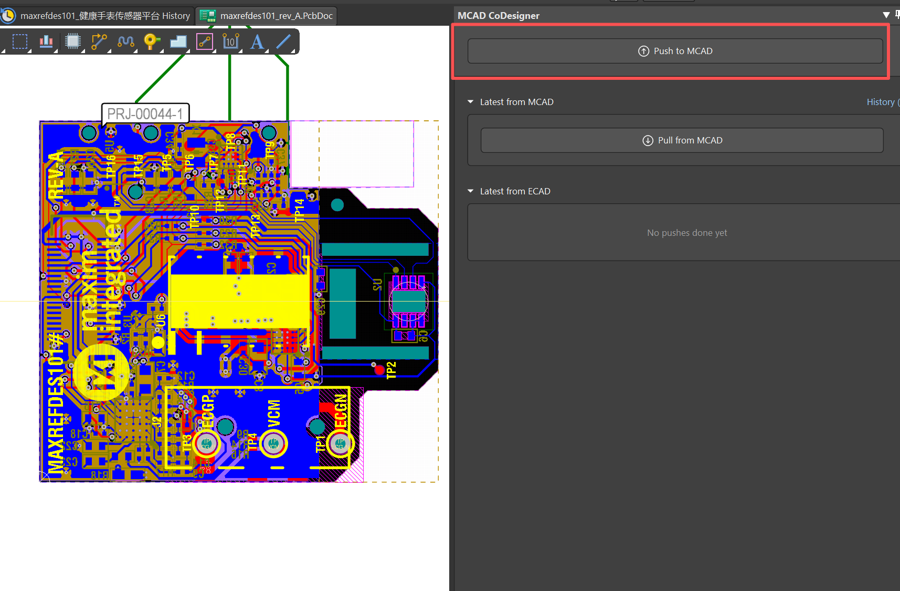900x591 pixels.
Task: Collapse the Latest from ECAD section
Action: point(471,191)
